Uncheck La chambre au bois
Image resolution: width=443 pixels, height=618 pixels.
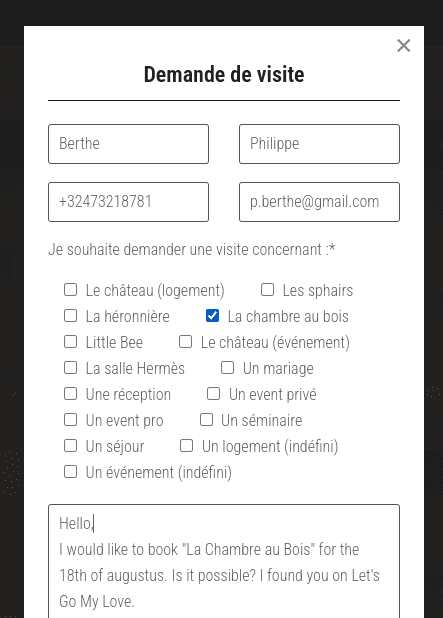(x=212, y=316)
